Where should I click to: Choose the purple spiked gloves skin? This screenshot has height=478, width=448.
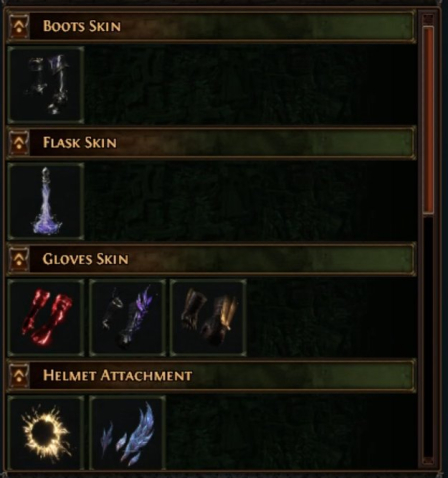[x=127, y=318]
